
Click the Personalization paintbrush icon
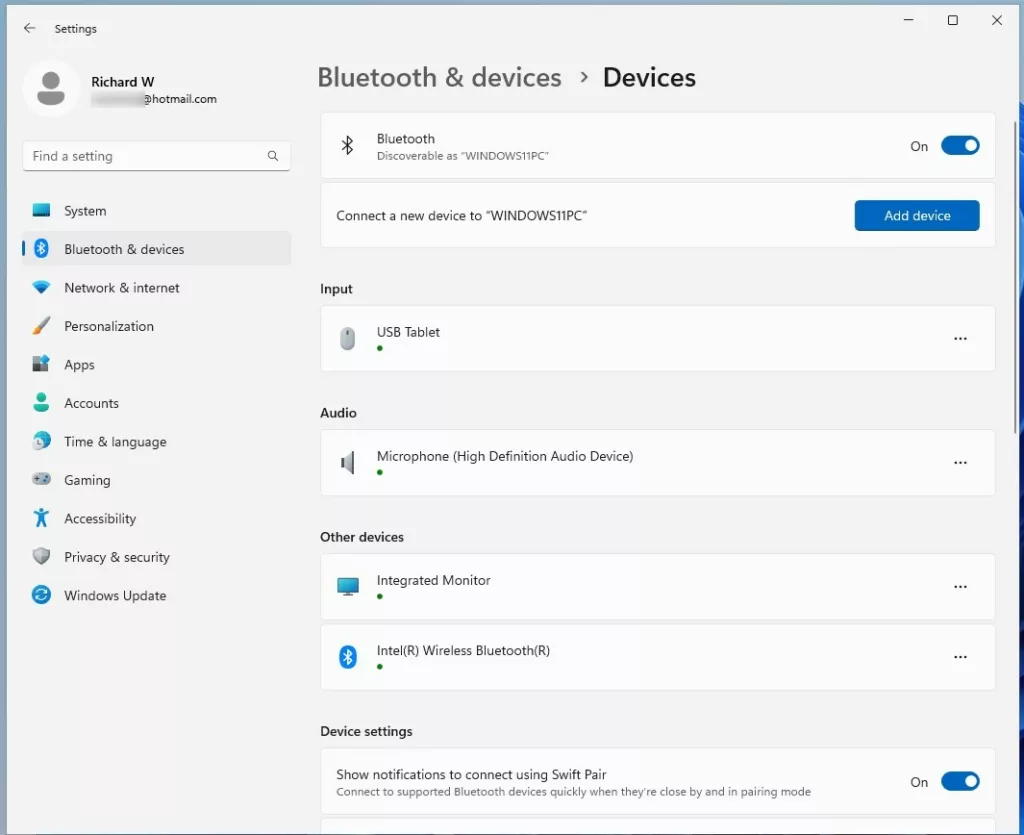(x=41, y=326)
